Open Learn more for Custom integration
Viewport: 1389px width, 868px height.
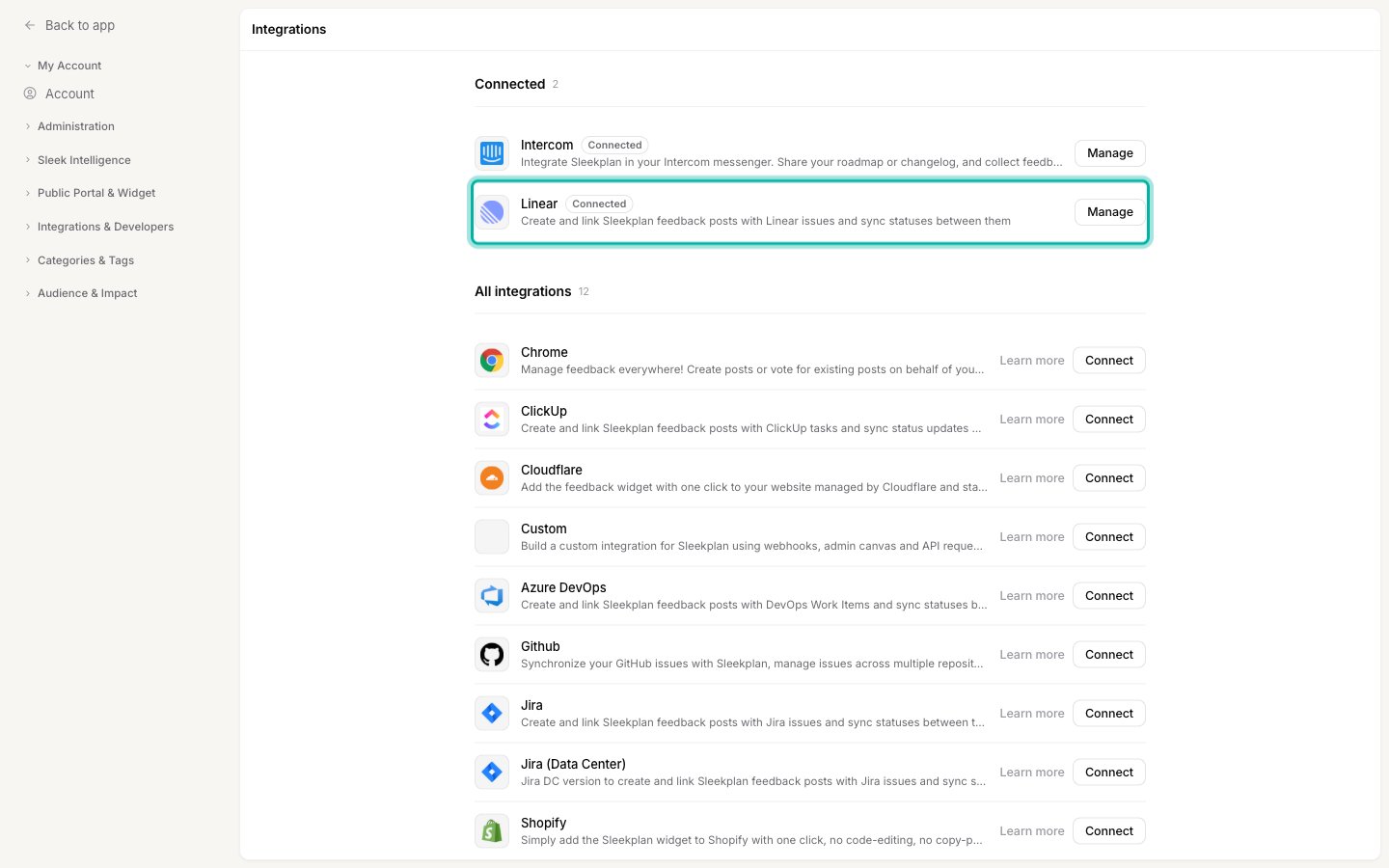pos(1032,537)
